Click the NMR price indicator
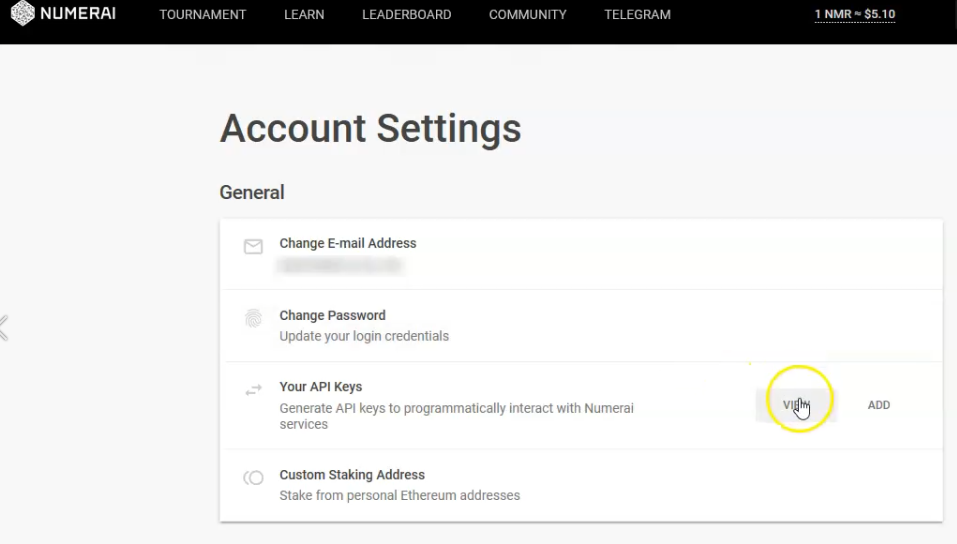Screen dimensions: 957x544 pyautogui.click(x=854, y=14)
